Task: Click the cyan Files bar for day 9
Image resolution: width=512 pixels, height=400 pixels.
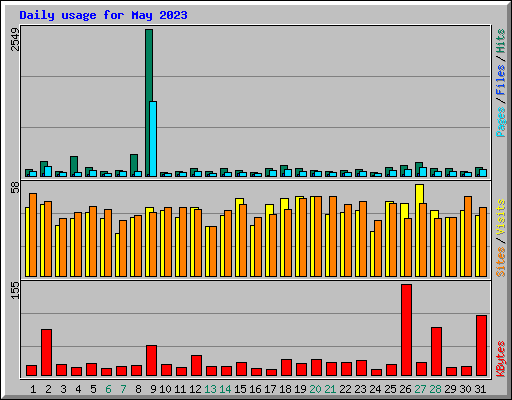Action: [x=153, y=139]
